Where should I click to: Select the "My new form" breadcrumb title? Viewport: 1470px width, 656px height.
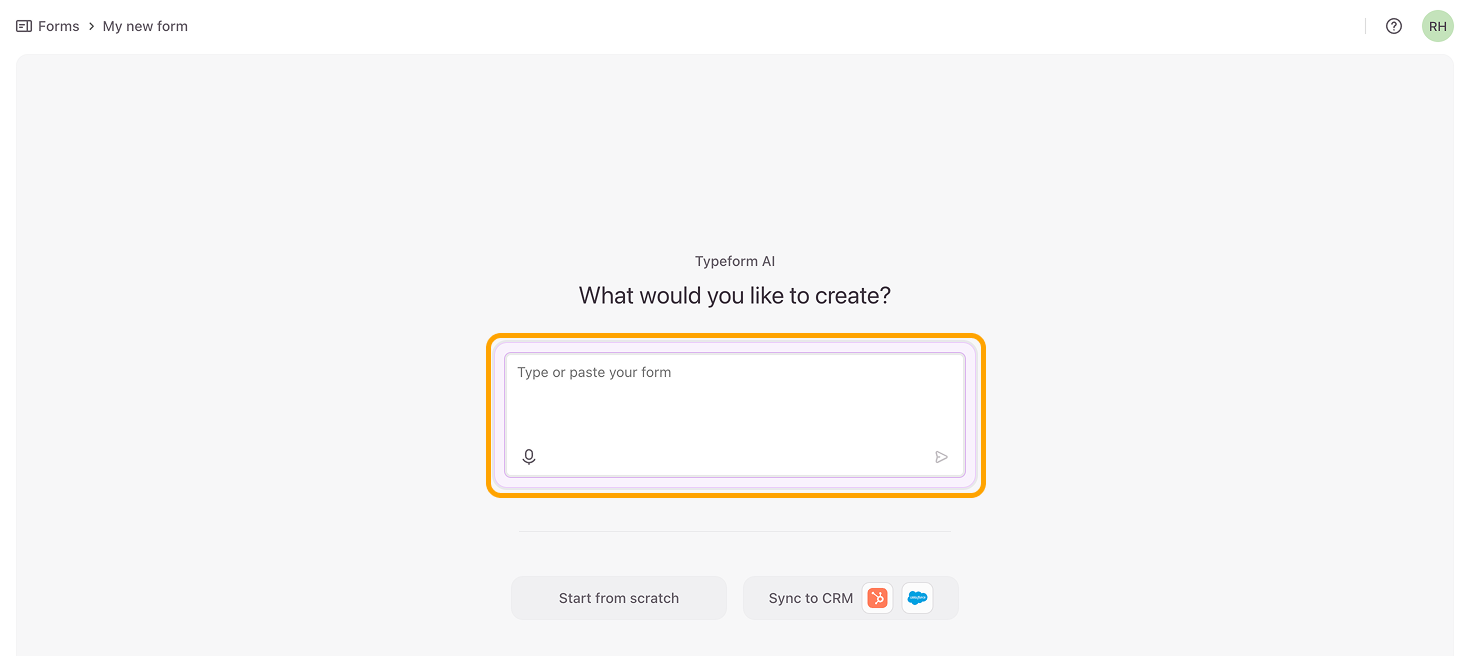[x=145, y=26]
